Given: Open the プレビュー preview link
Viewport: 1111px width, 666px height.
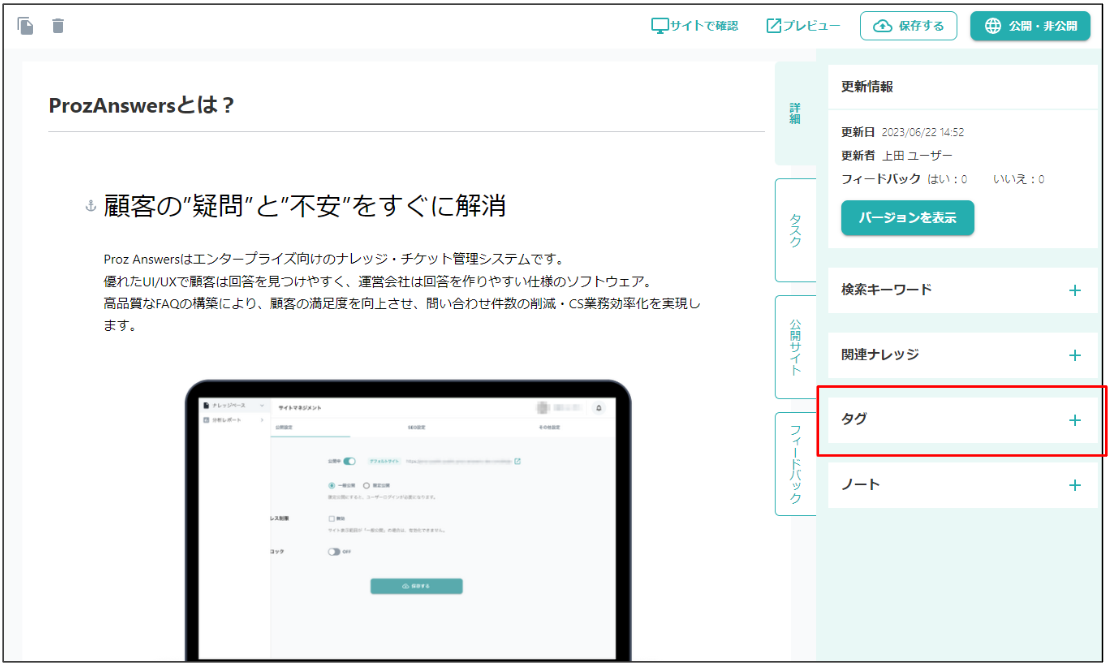Looking at the screenshot, I should pos(803,26).
